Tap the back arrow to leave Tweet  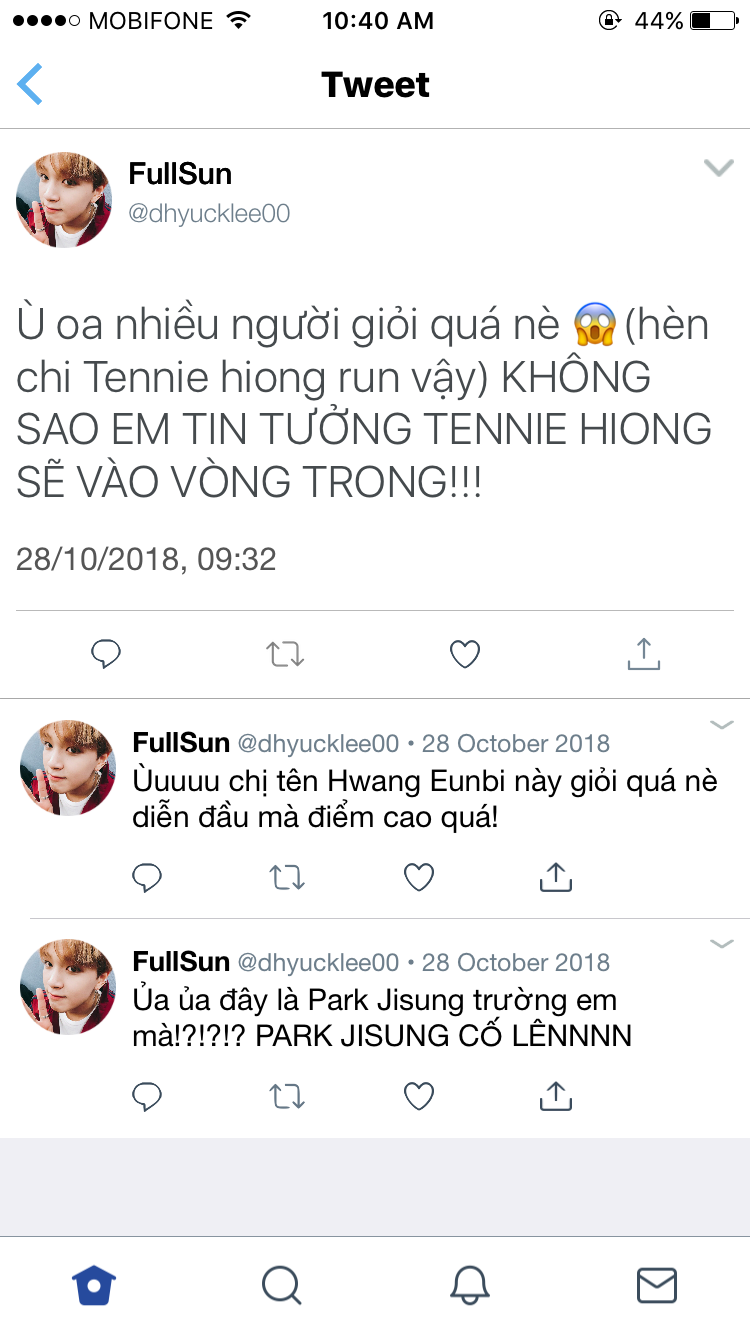click(30, 84)
